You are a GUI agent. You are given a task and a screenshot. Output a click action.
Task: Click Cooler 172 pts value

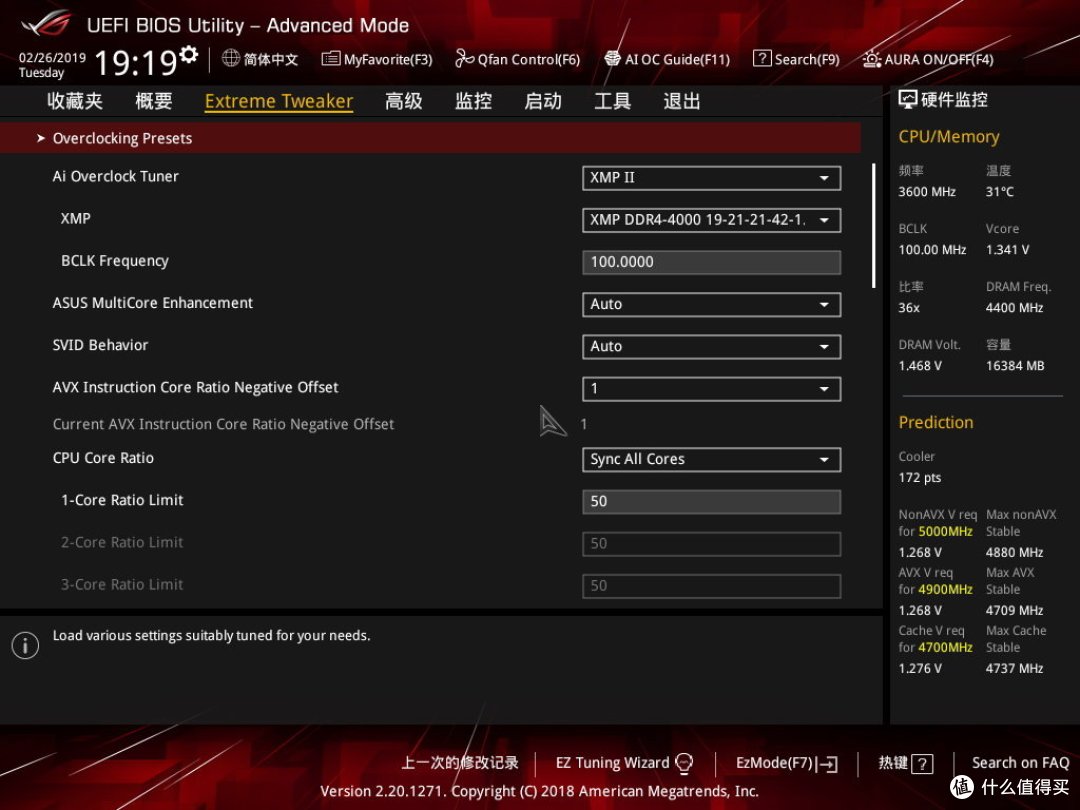pyautogui.click(x=920, y=478)
